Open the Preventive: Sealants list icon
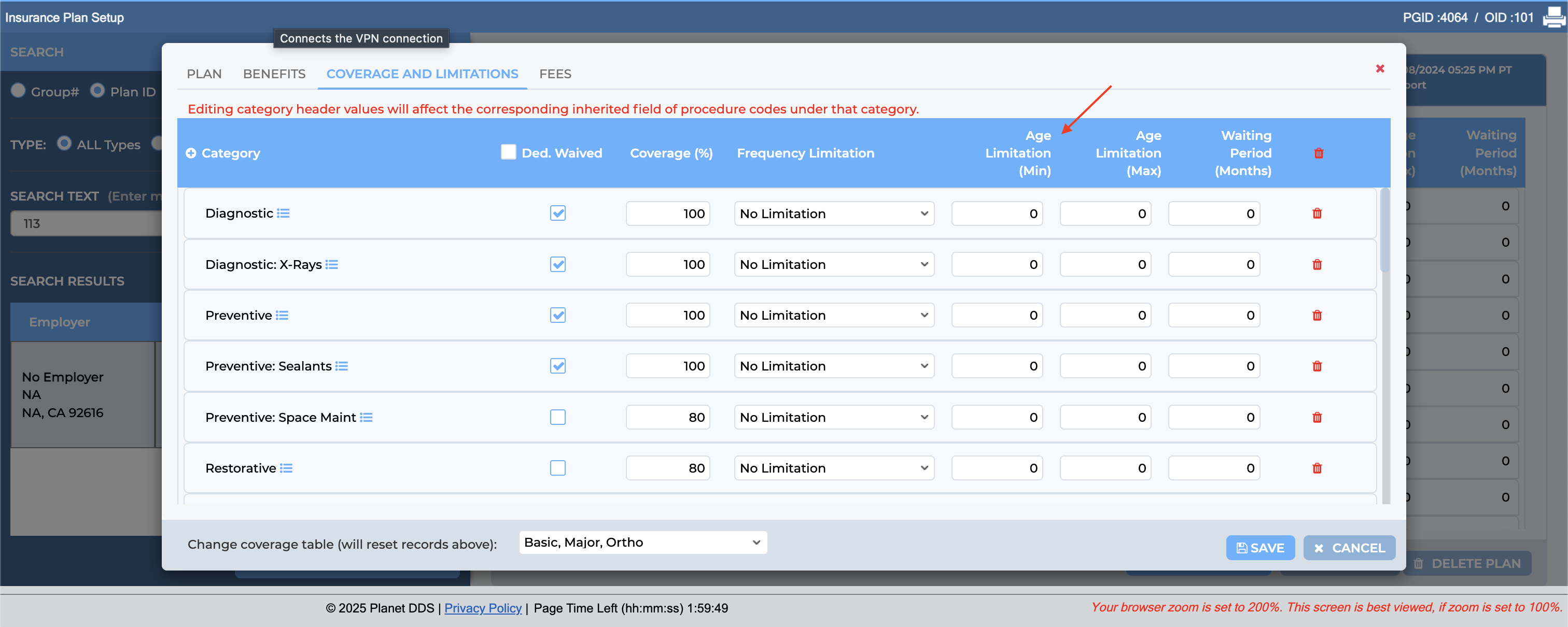The width and height of the screenshot is (1568, 627). point(342,366)
